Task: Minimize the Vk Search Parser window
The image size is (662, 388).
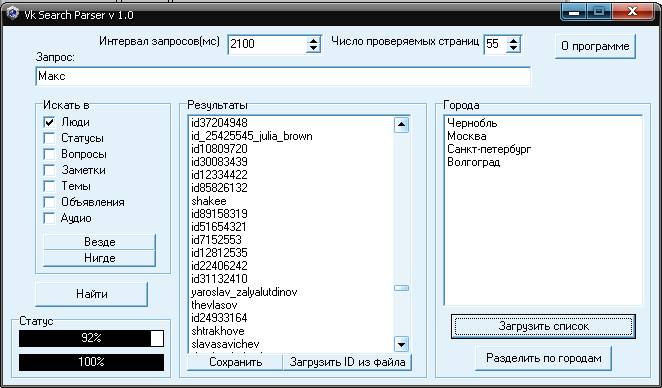Action: pyautogui.click(x=573, y=12)
